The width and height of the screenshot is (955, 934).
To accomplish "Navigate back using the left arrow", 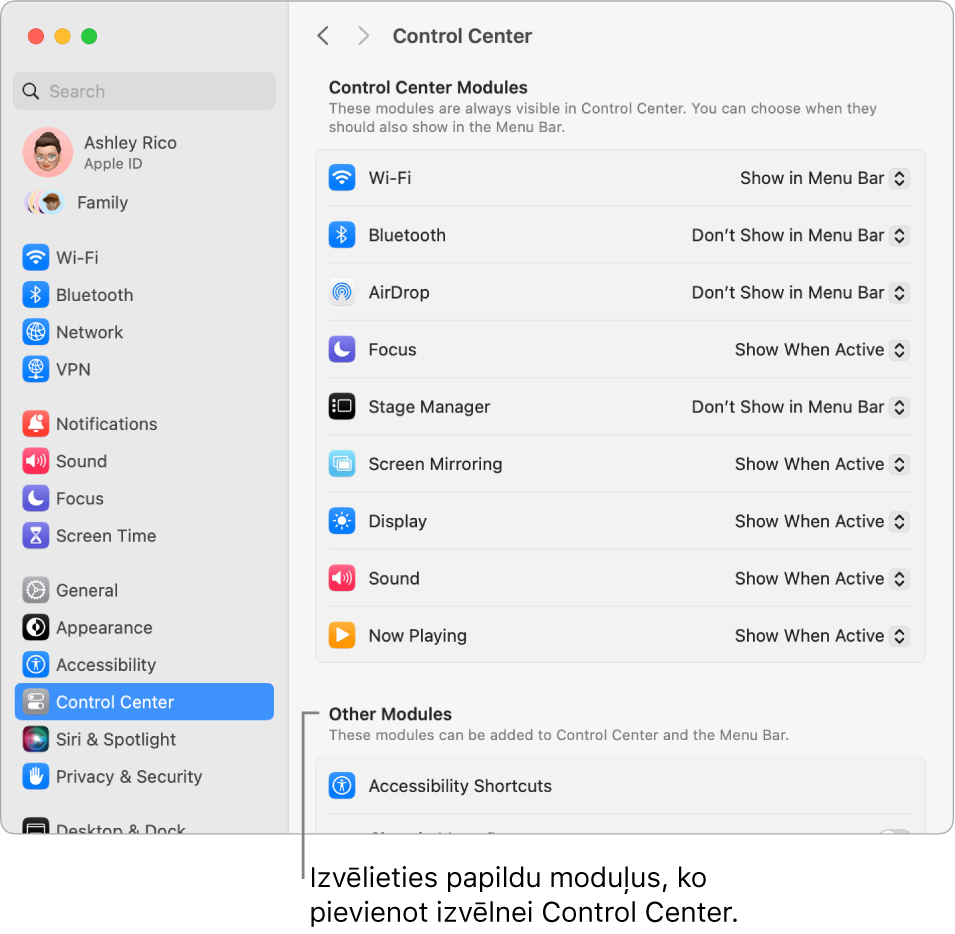I will [x=322, y=35].
